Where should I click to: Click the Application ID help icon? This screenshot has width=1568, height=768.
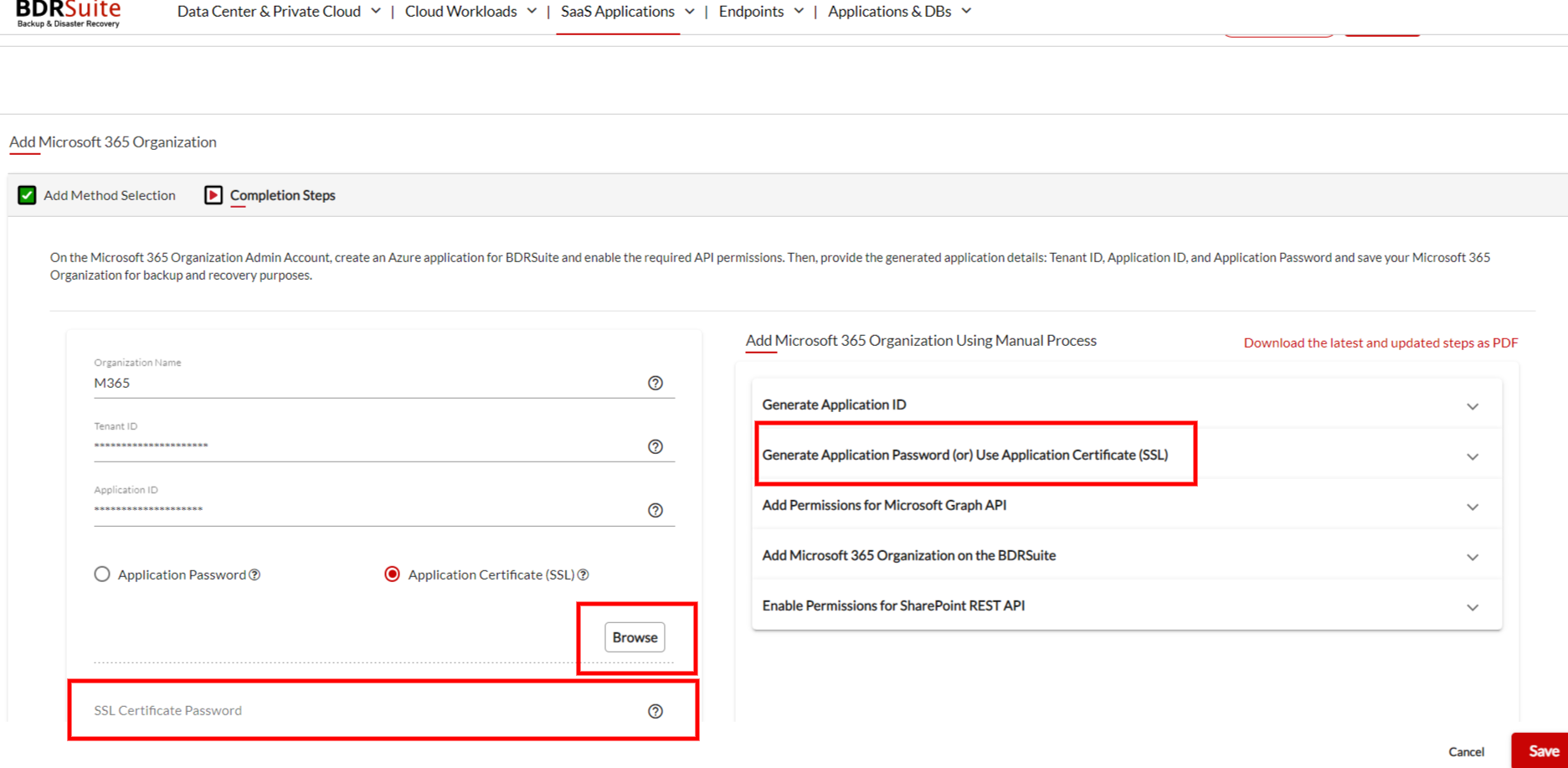(x=655, y=510)
